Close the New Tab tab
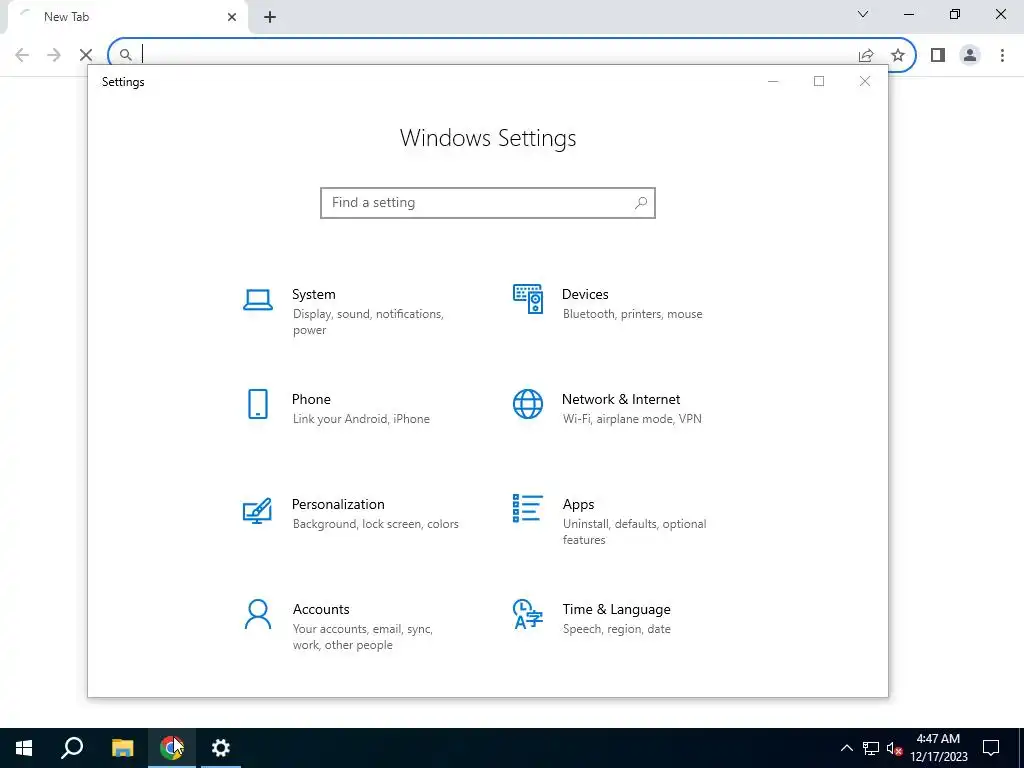 (x=232, y=17)
